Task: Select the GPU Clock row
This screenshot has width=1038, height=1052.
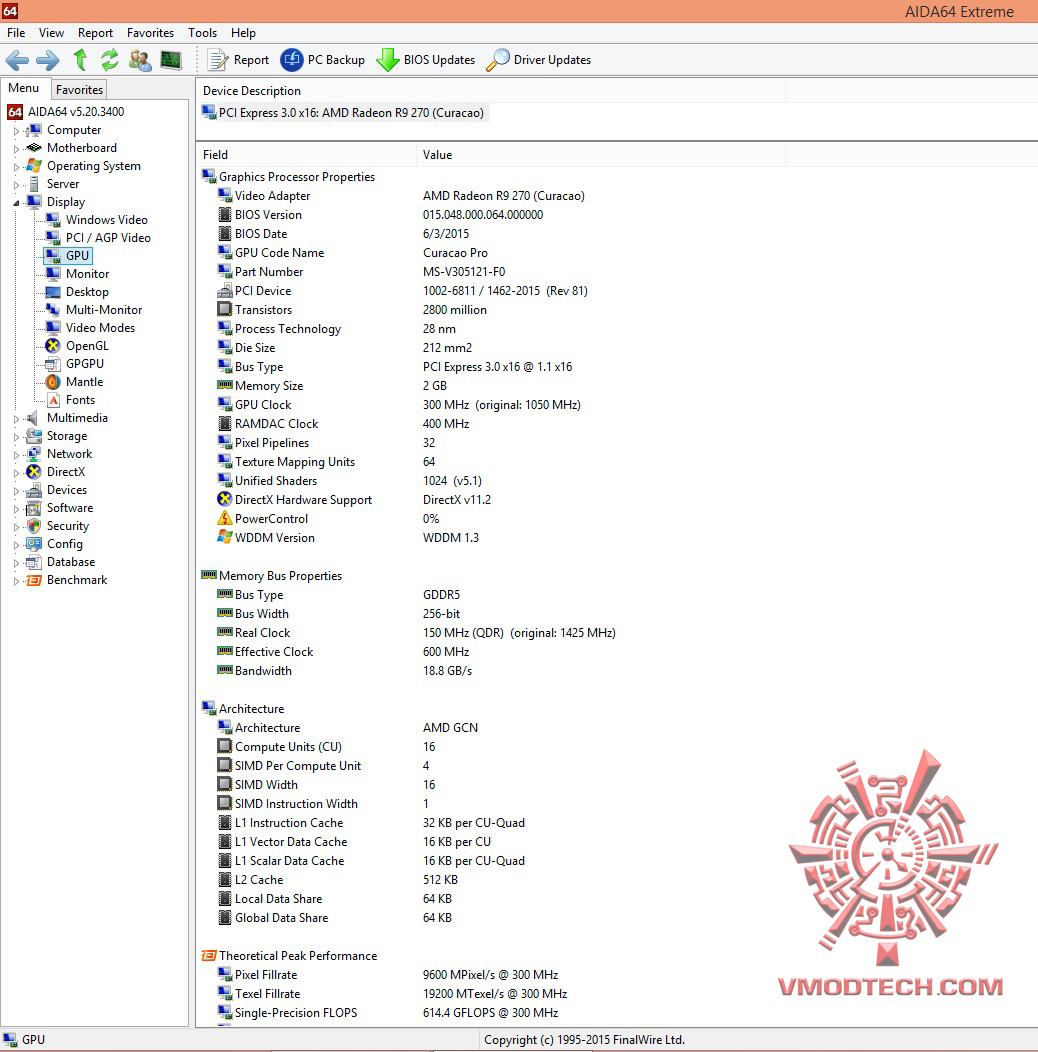Action: 399,405
